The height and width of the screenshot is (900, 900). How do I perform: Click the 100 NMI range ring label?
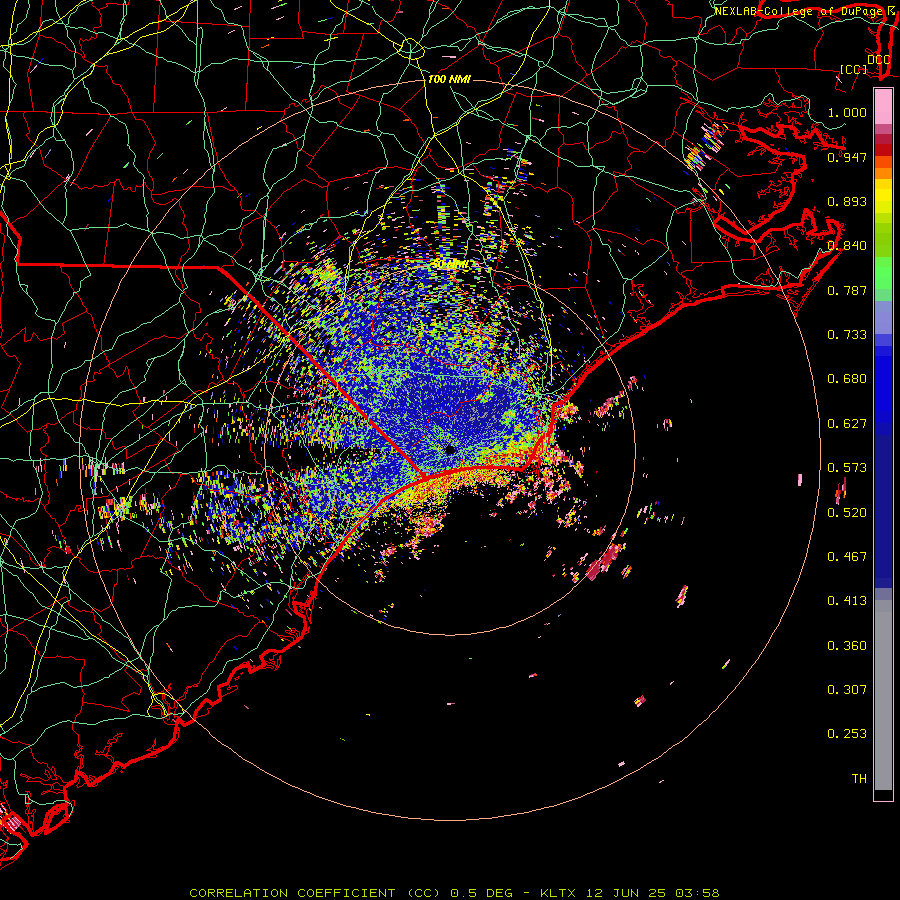coord(449,79)
